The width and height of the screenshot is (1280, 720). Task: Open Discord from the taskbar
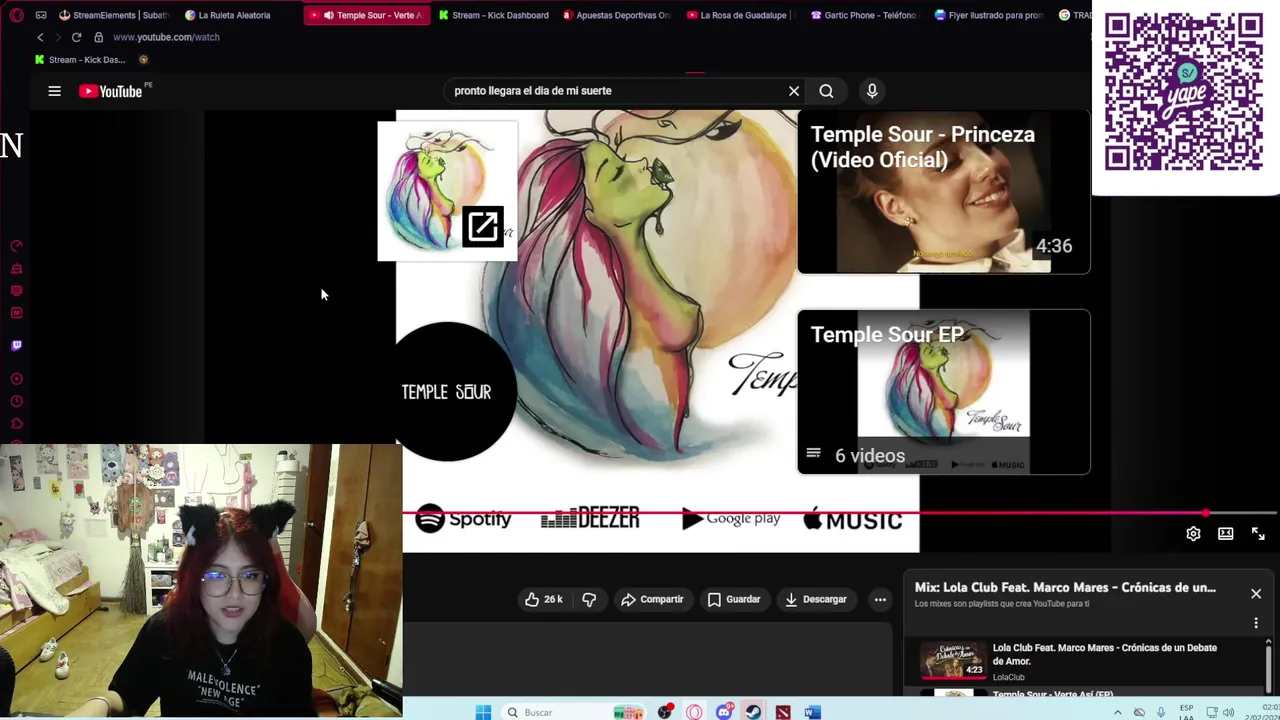(x=724, y=712)
